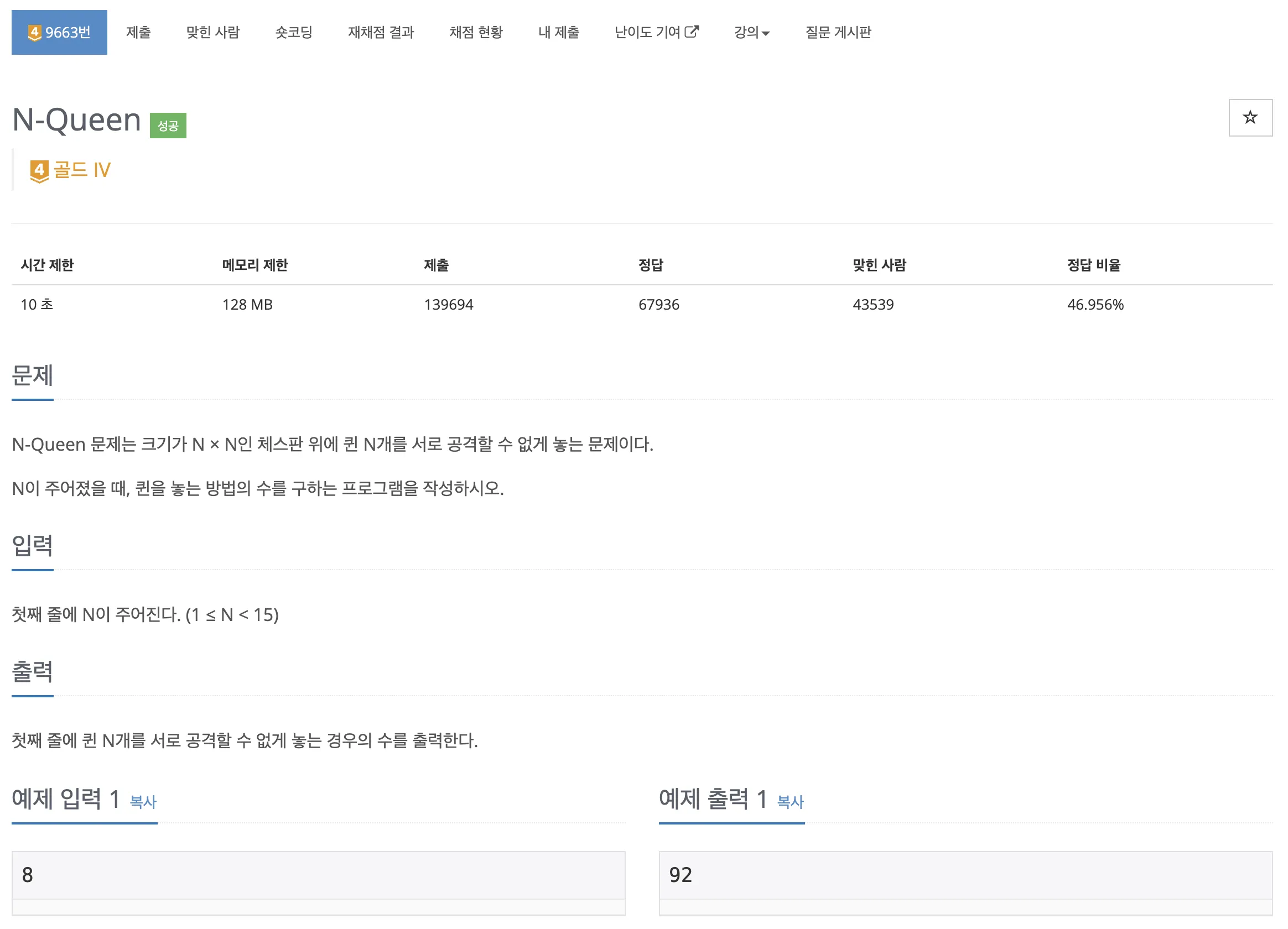Viewport: 1288px width, 929px height.
Task: Open the 제출 submit tab
Action: tap(138, 32)
